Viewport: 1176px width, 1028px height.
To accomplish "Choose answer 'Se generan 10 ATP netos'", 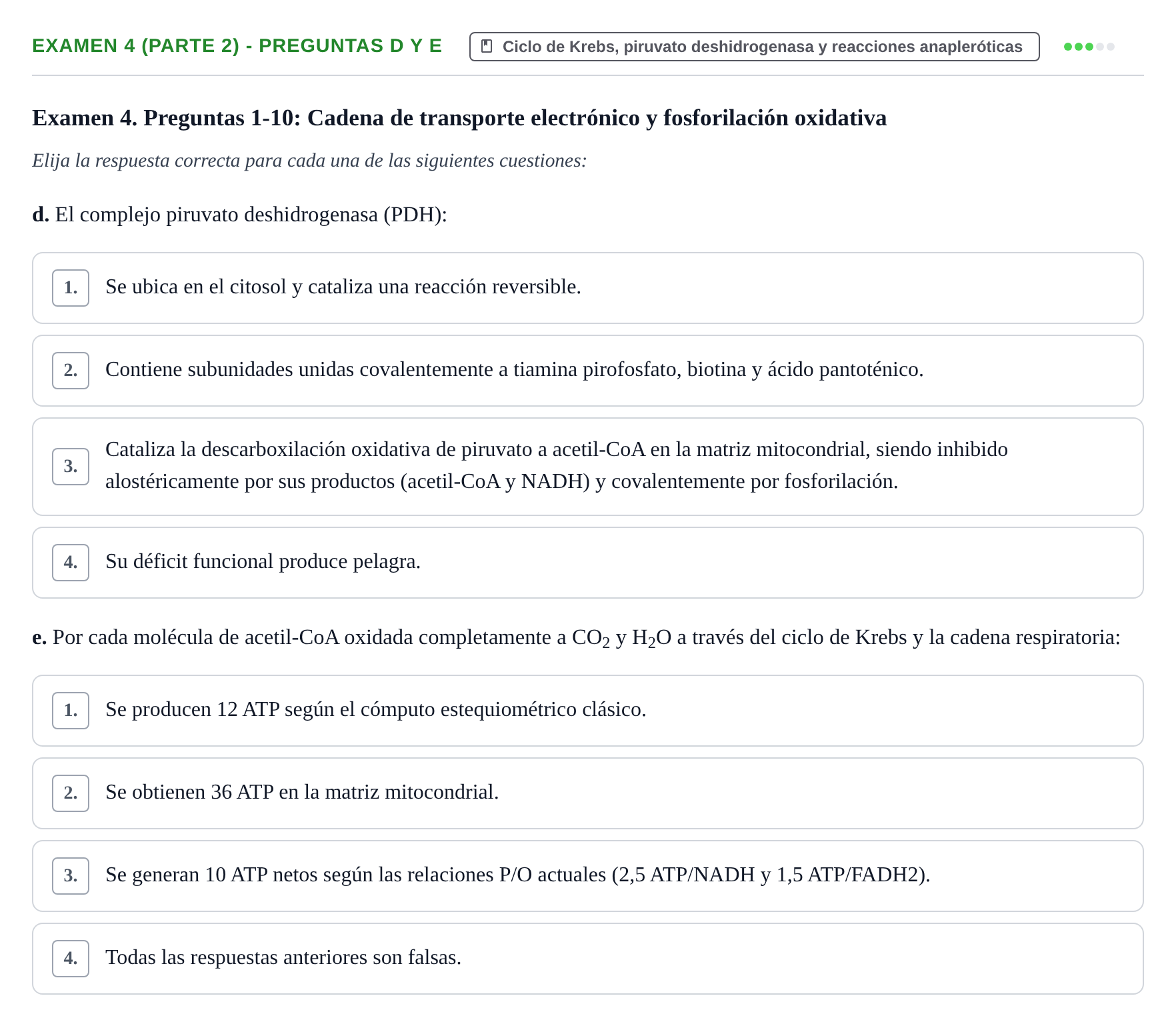I will point(587,876).
